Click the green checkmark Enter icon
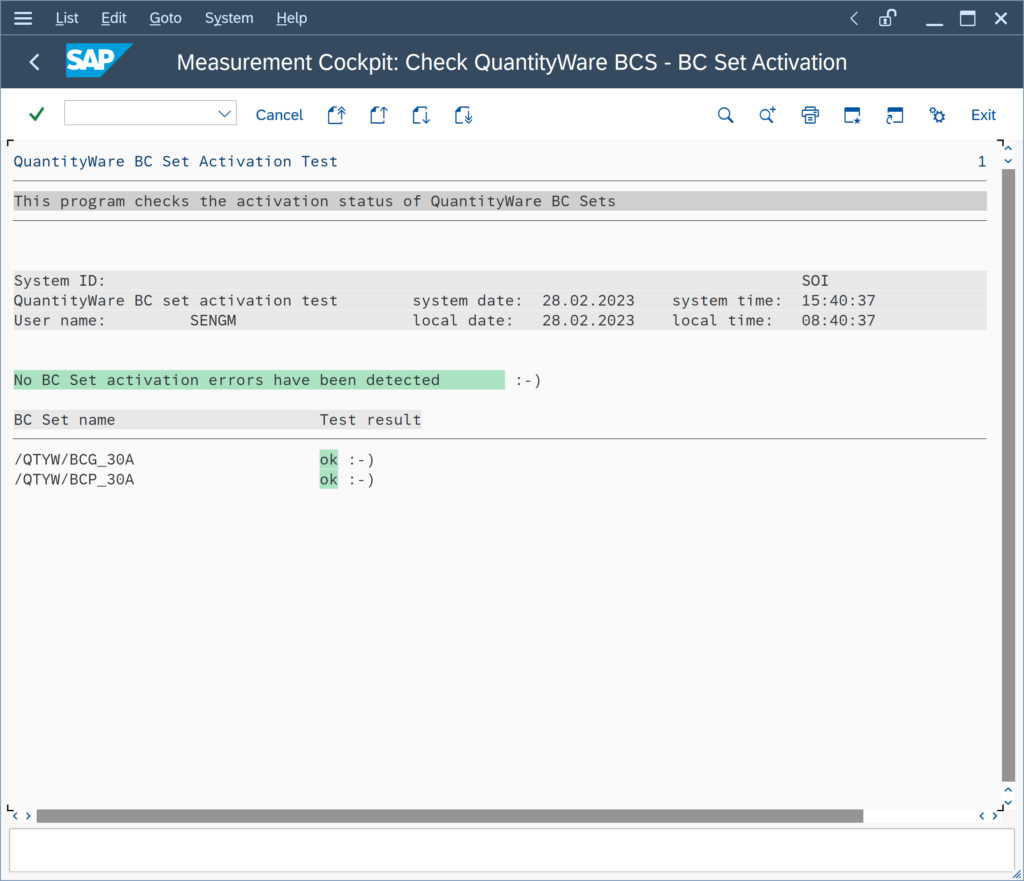The height and width of the screenshot is (881, 1024). click(37, 114)
